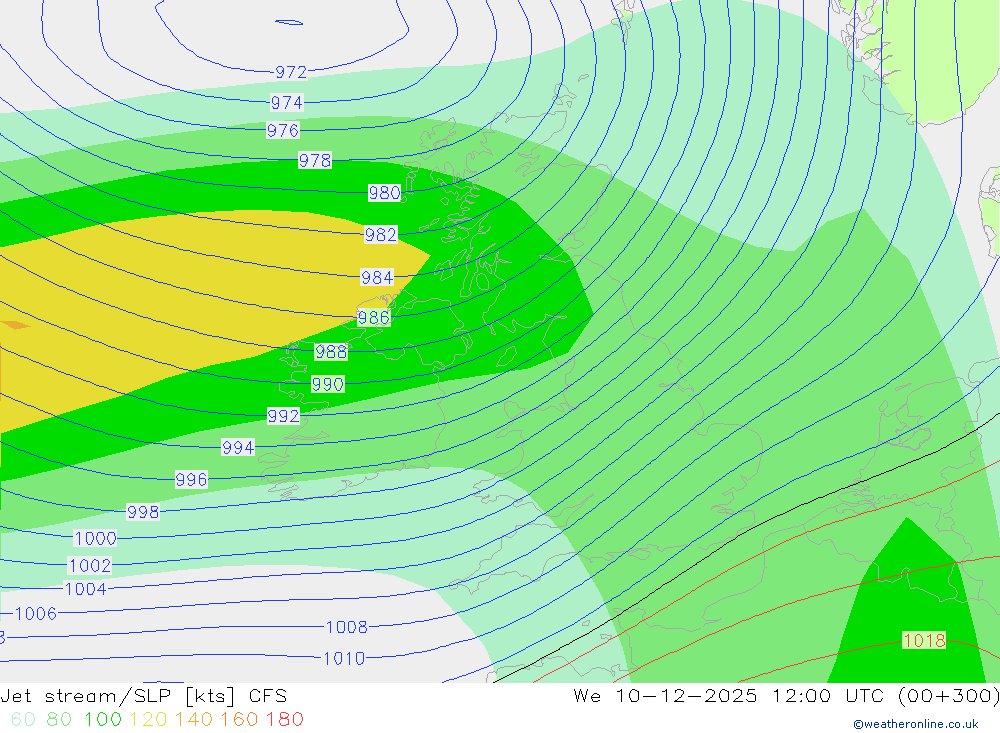
Task: Click the 160 kts legend value
Action: (x=239, y=720)
